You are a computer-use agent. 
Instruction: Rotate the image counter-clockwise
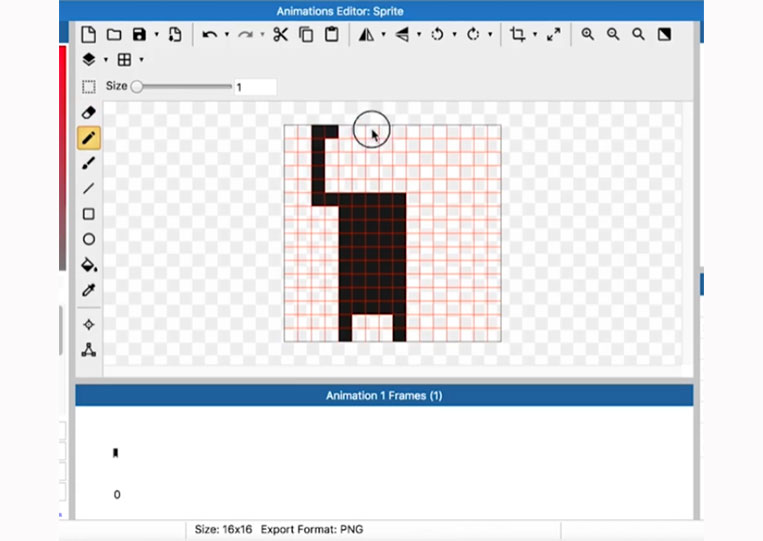[437, 35]
